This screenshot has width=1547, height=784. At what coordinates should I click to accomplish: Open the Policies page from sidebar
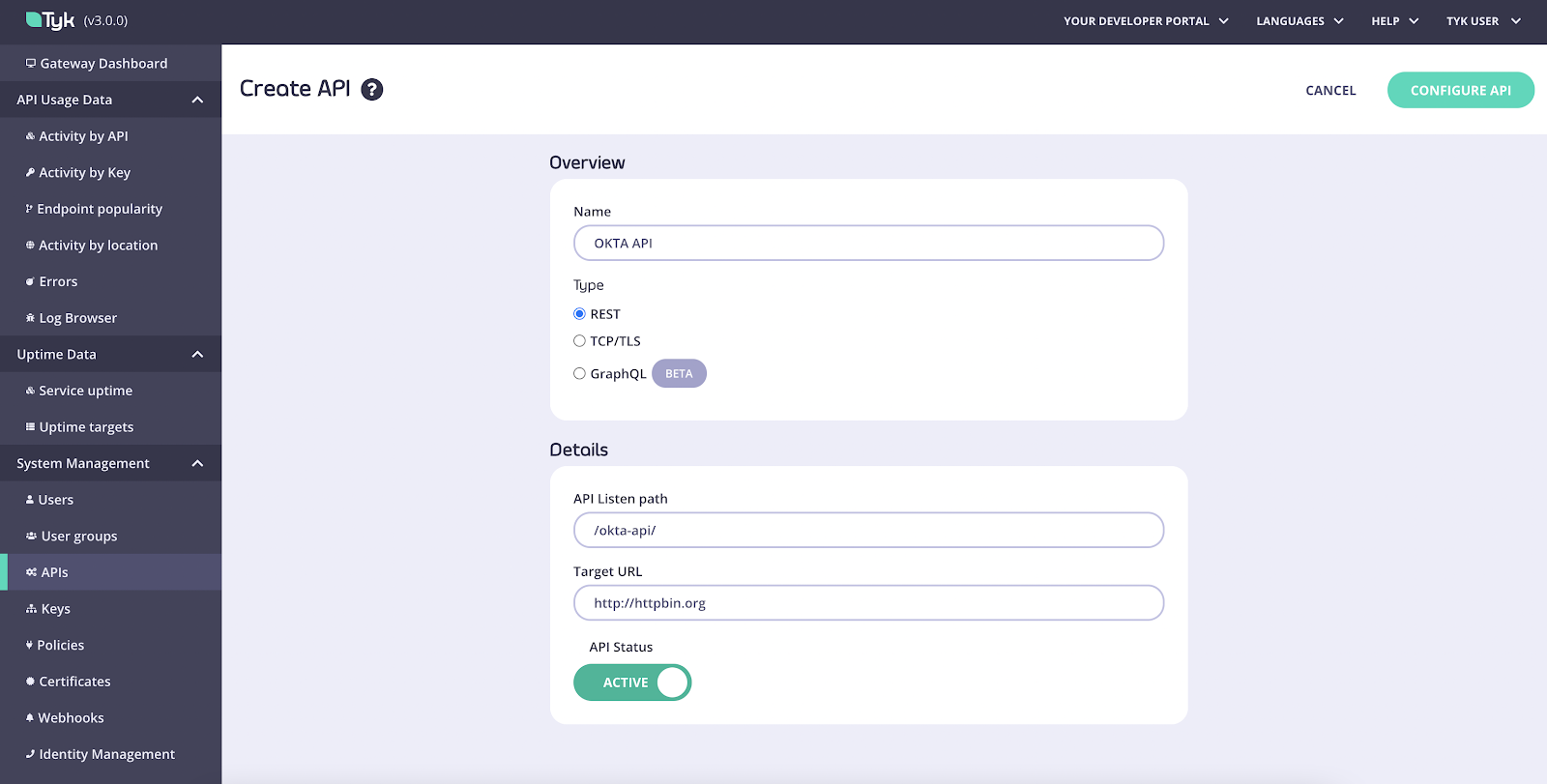tap(60, 645)
